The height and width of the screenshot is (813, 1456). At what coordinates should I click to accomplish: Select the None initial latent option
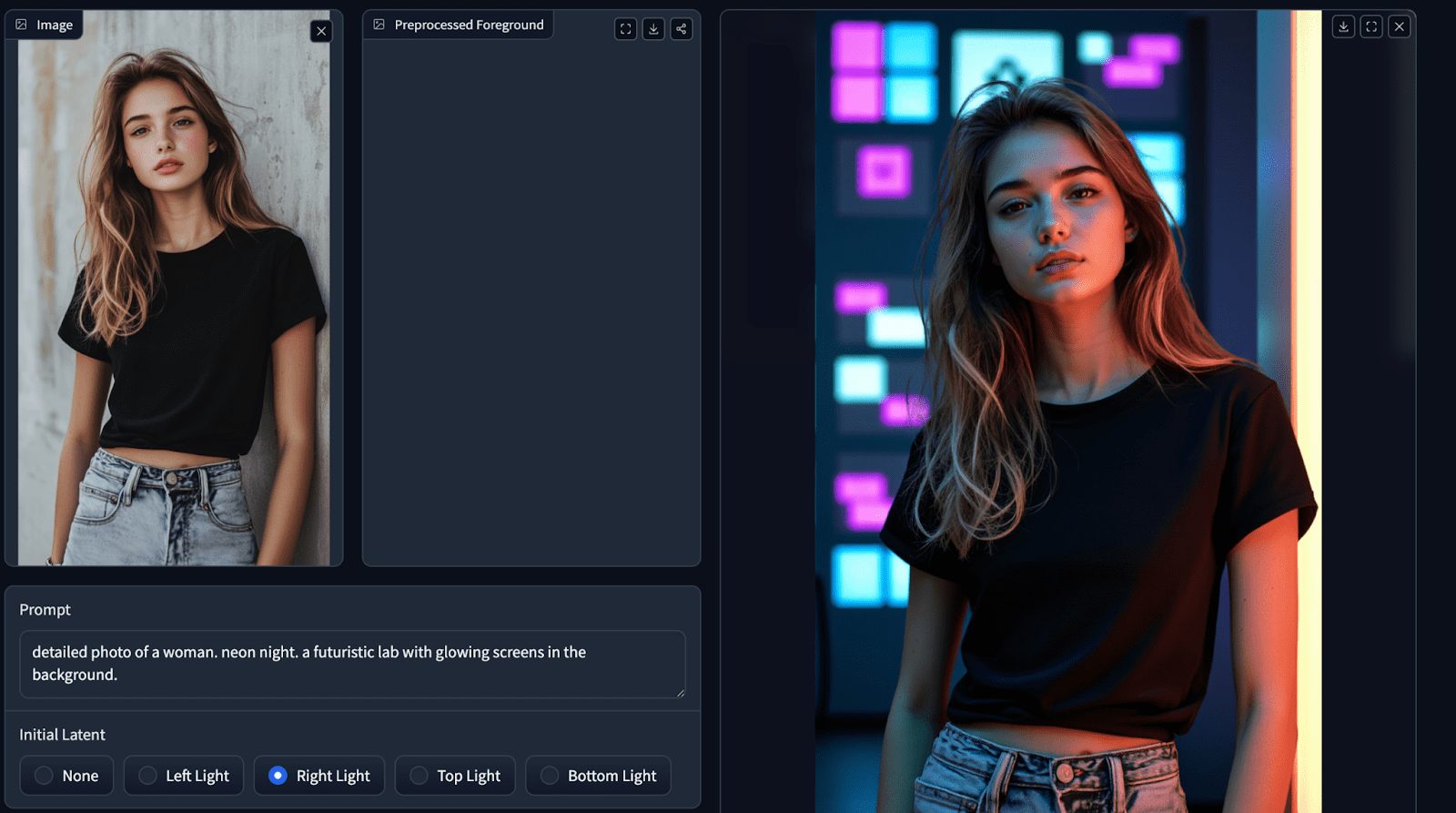coord(44,776)
